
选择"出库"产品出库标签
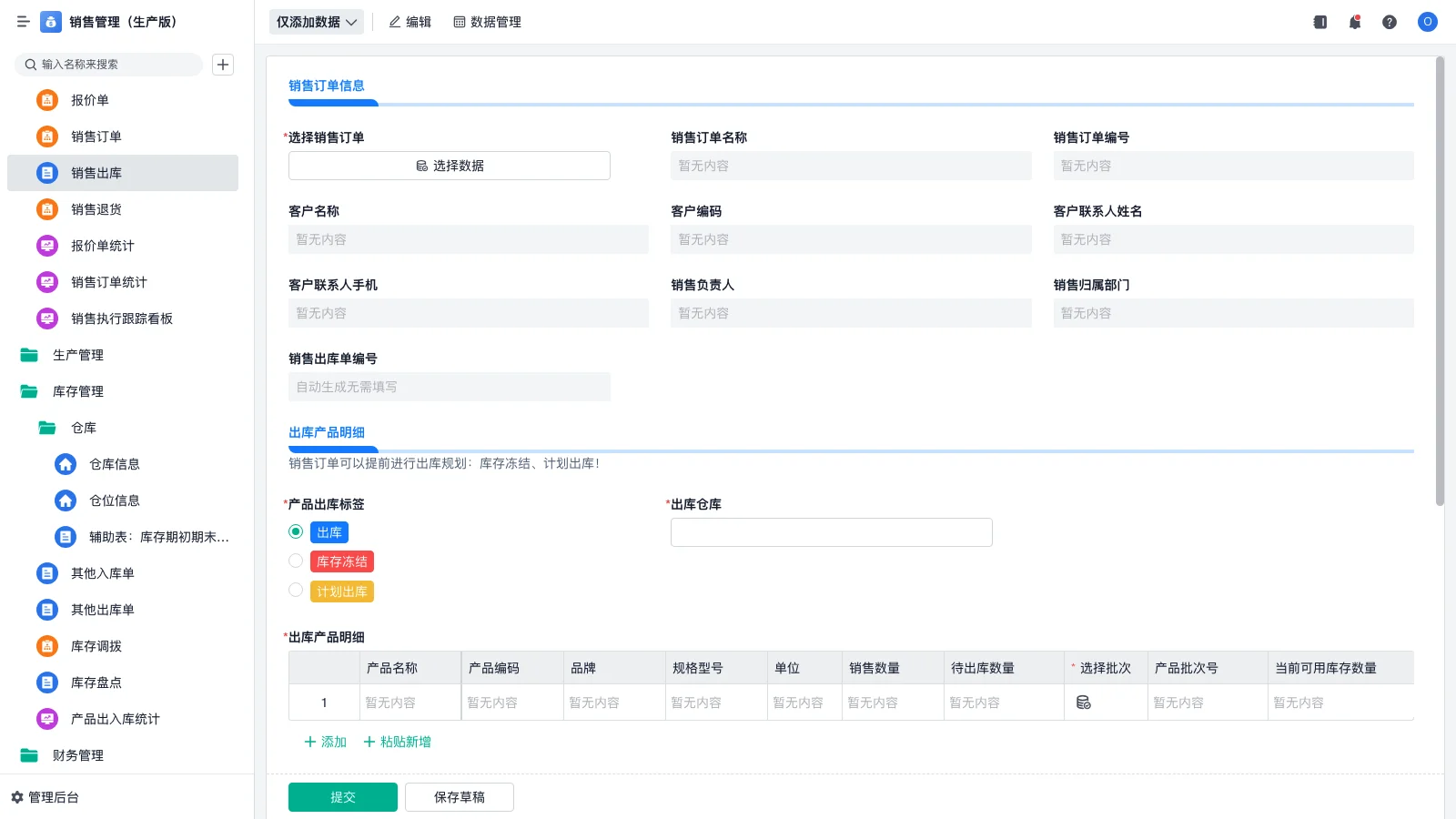[296, 531]
